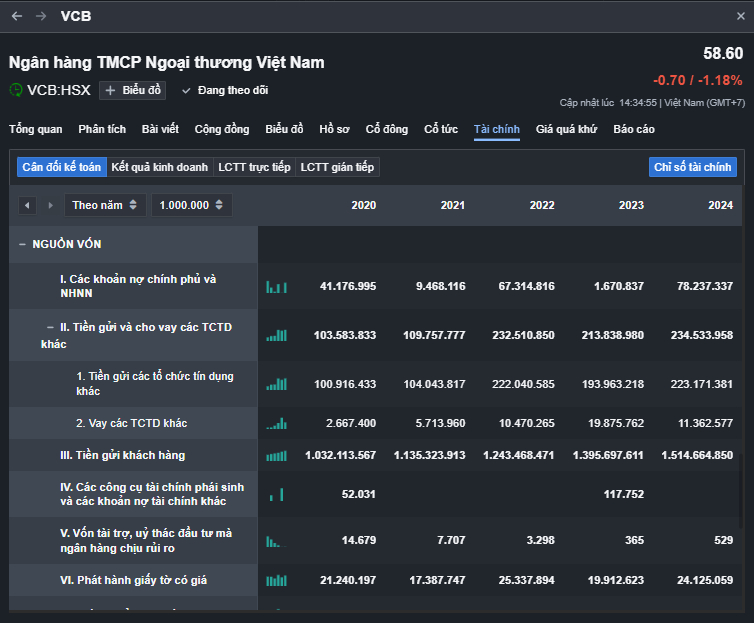Switch to Kết quả kinh doanh statement
The width and height of the screenshot is (754, 623).
[160, 167]
